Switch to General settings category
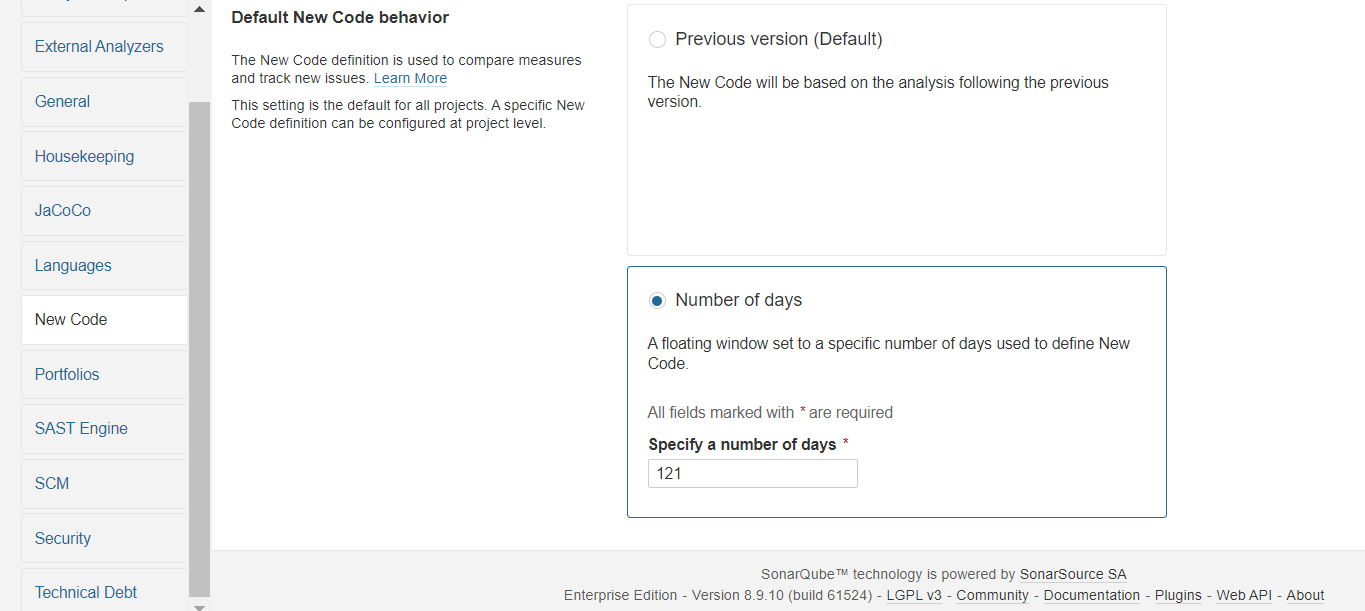The width and height of the screenshot is (1365, 611). (x=62, y=102)
